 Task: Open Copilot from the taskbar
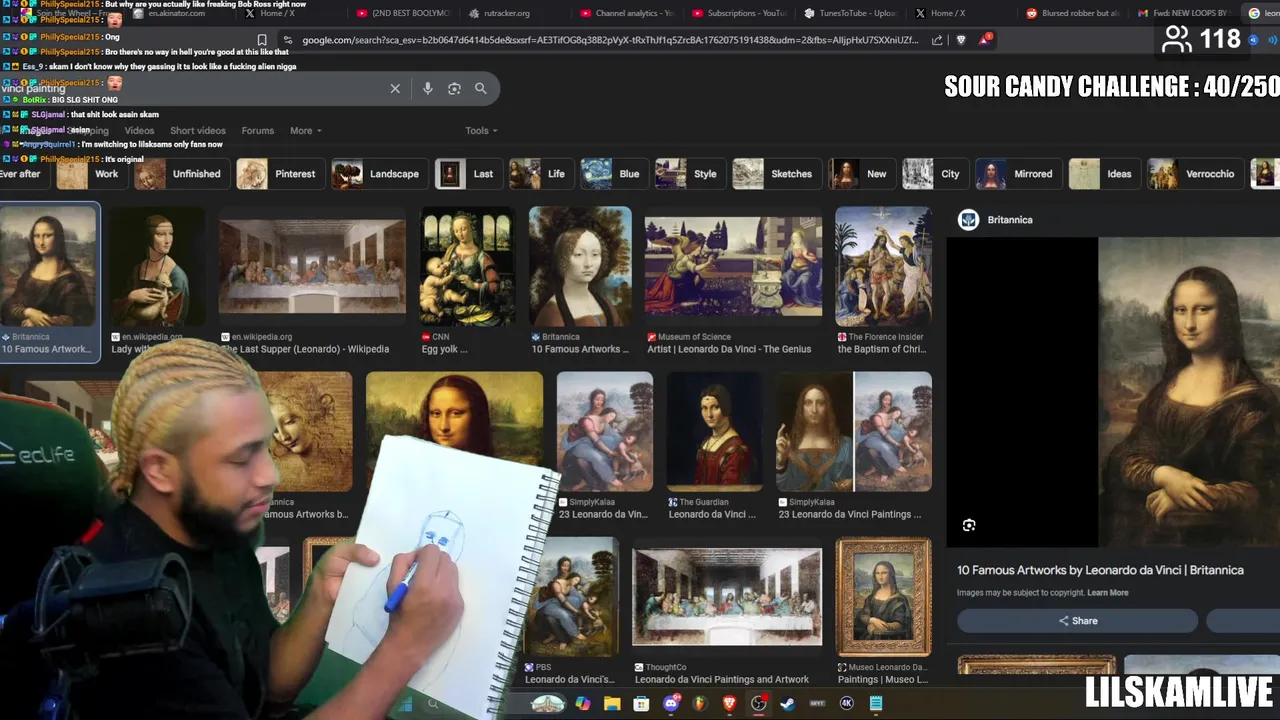[583, 704]
